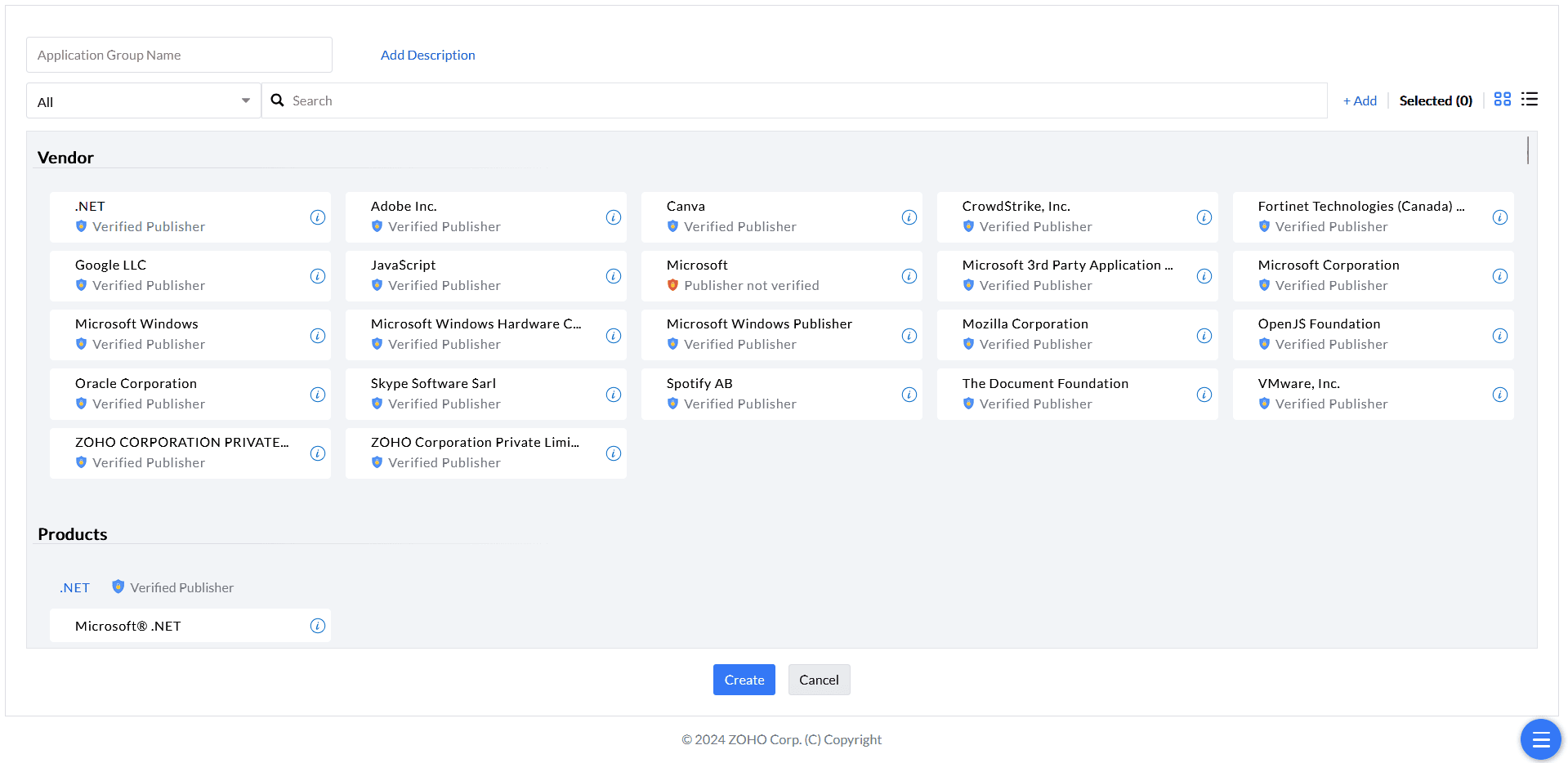Click the + Add link

pos(1360,100)
